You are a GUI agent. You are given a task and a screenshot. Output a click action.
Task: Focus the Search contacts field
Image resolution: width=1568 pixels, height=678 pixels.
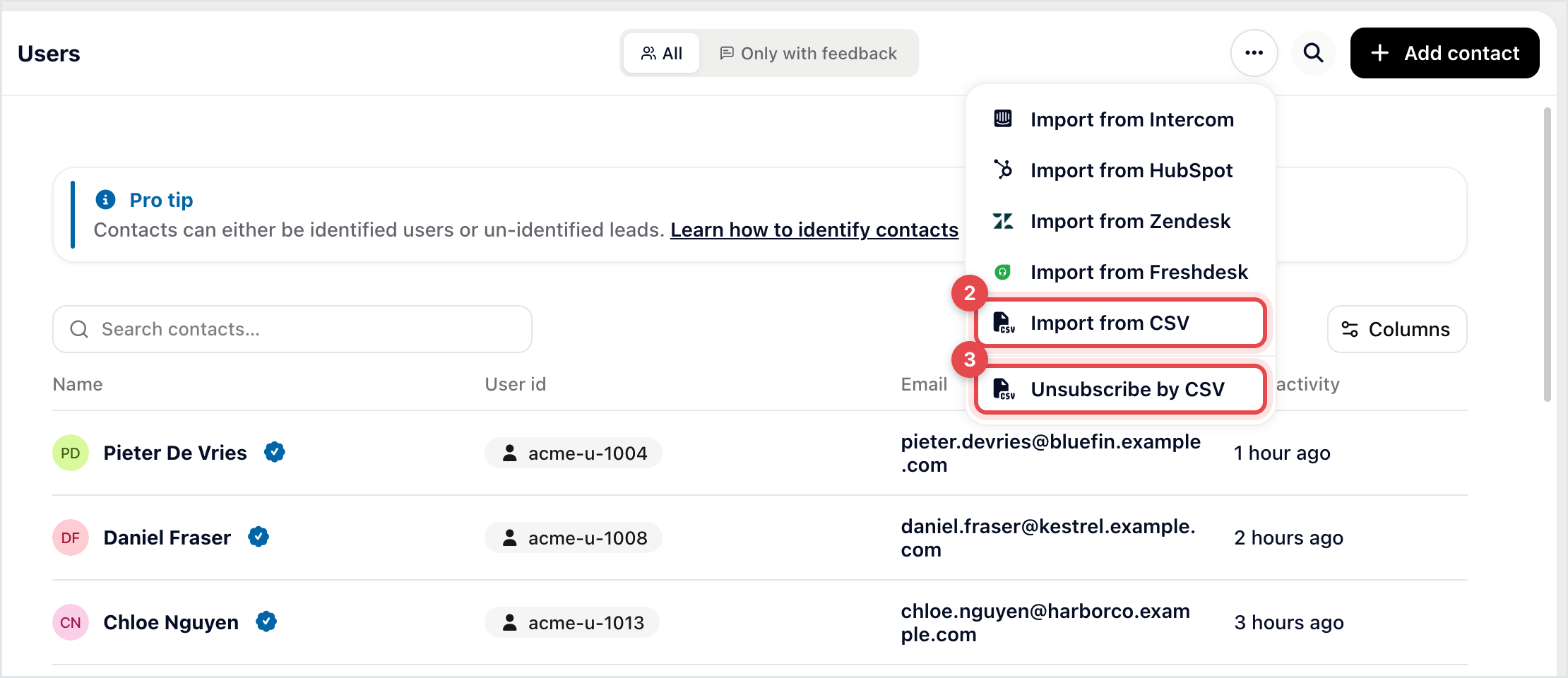click(x=292, y=329)
